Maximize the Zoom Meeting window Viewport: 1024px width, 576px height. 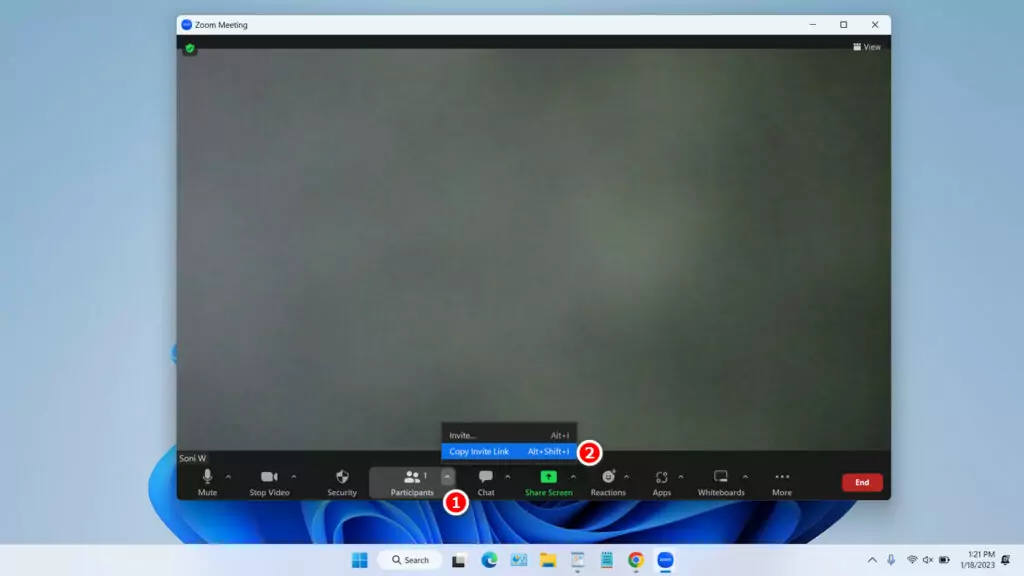click(844, 25)
